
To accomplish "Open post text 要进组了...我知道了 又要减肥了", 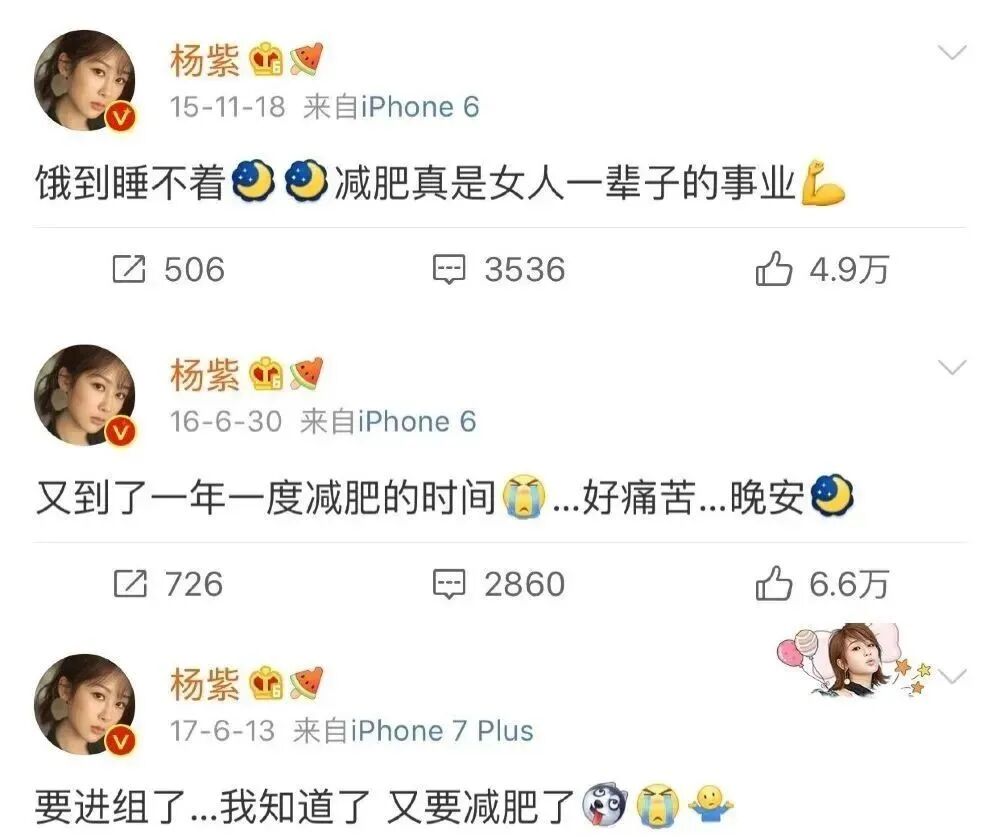I will (x=306, y=807).
